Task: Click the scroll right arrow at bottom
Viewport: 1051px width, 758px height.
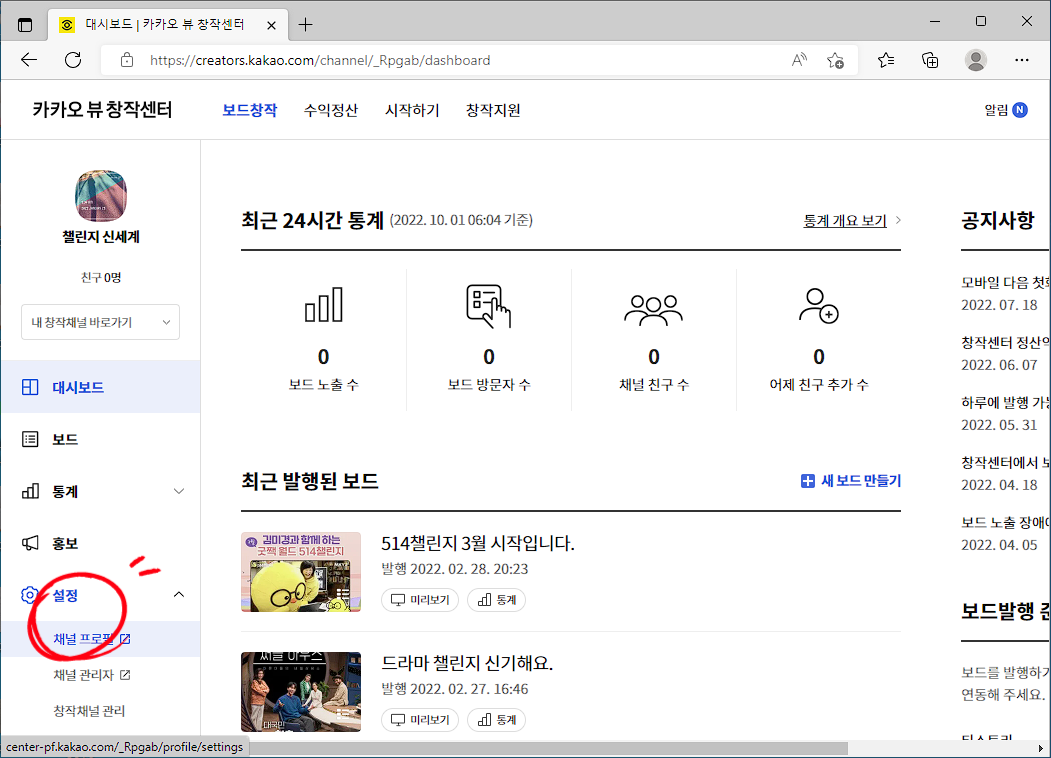Action: pos(1040,748)
